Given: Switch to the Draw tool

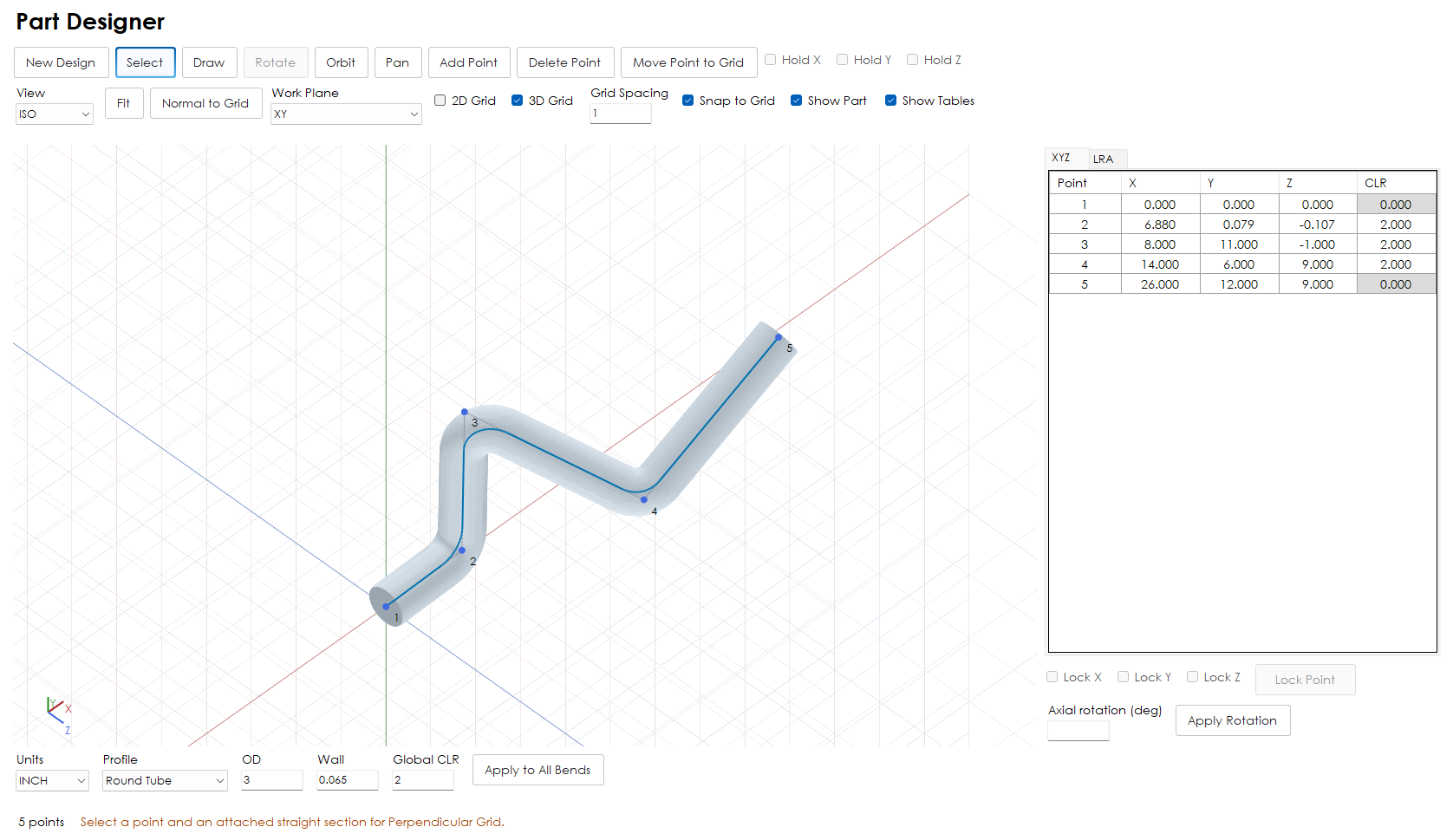Looking at the screenshot, I should (x=209, y=62).
